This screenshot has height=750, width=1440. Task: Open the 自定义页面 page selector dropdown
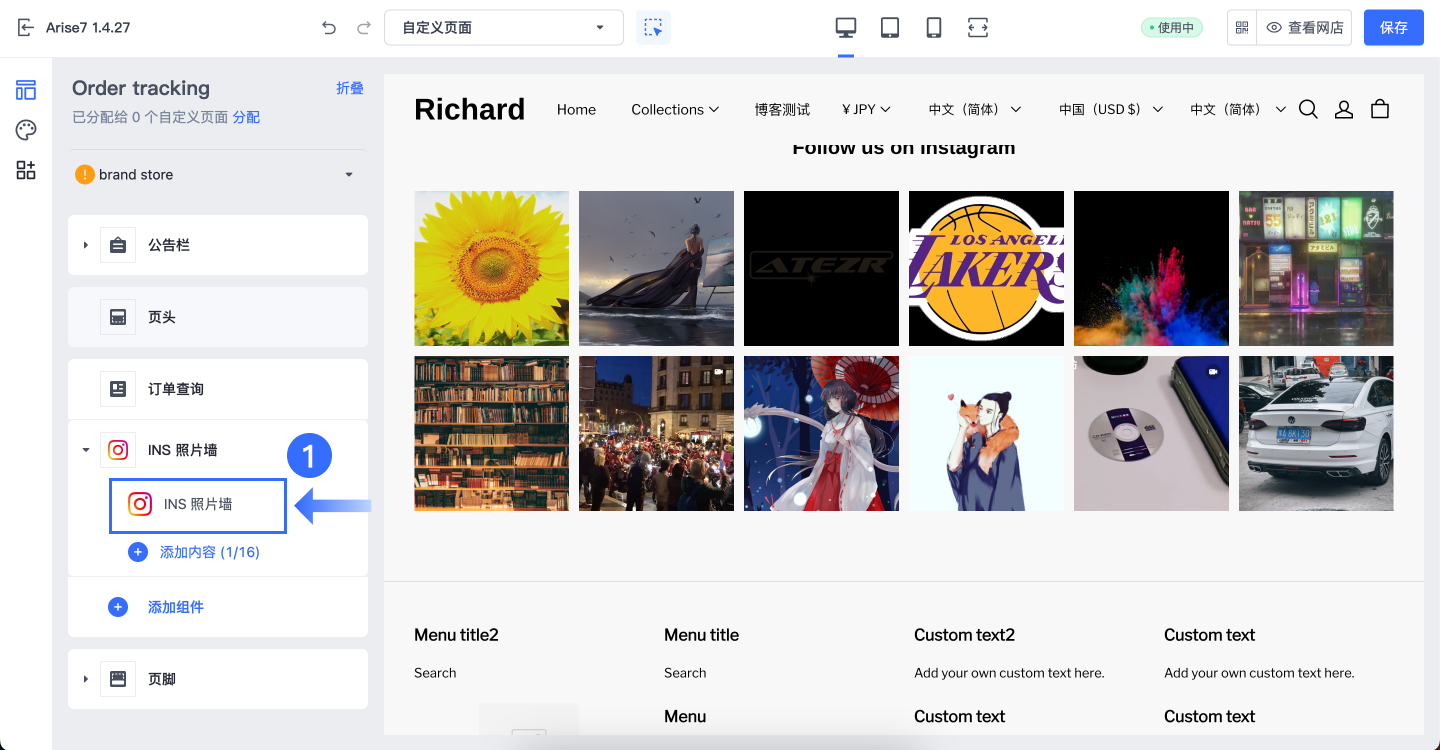[x=503, y=28]
